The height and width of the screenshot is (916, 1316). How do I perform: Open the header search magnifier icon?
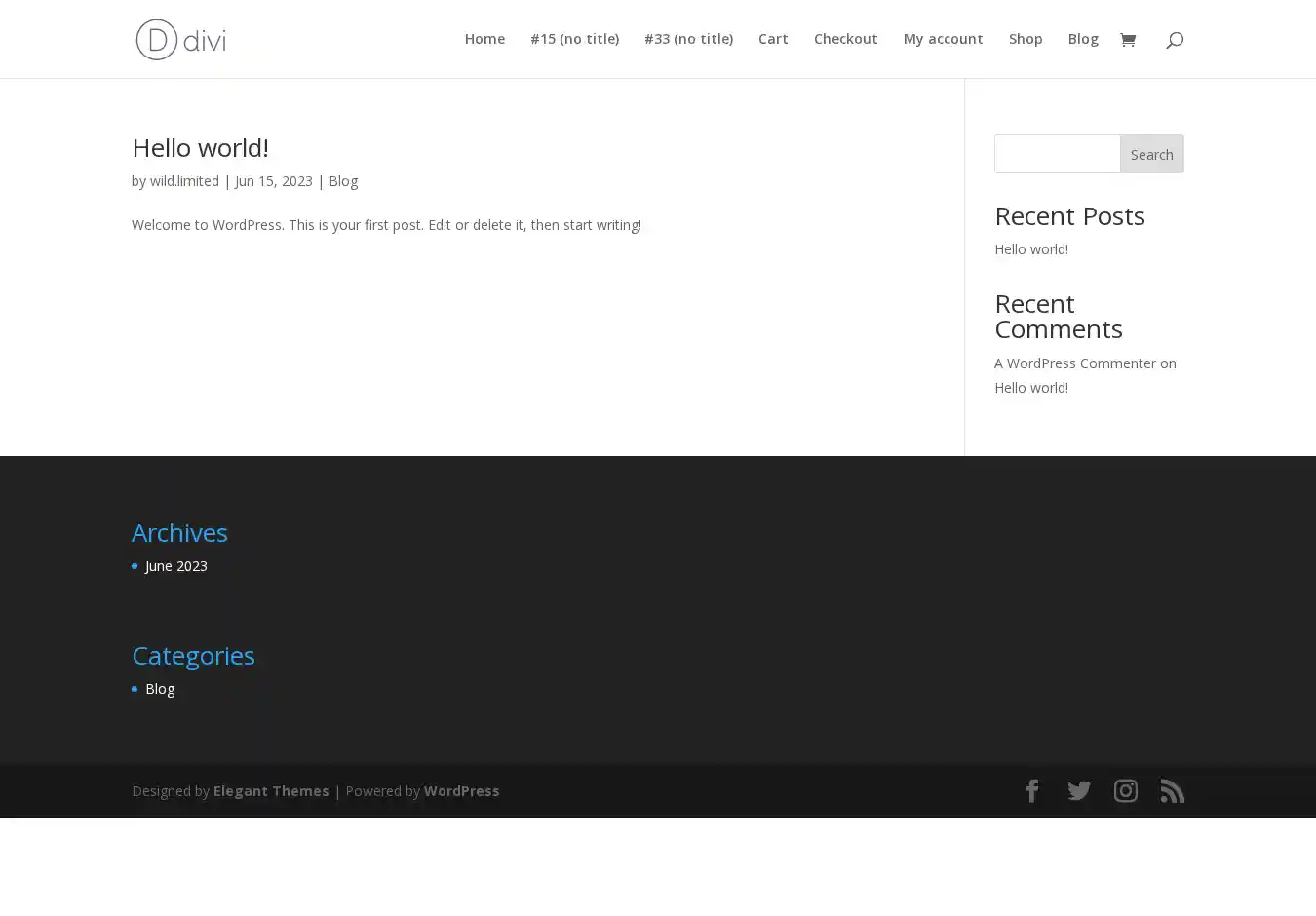(1175, 40)
